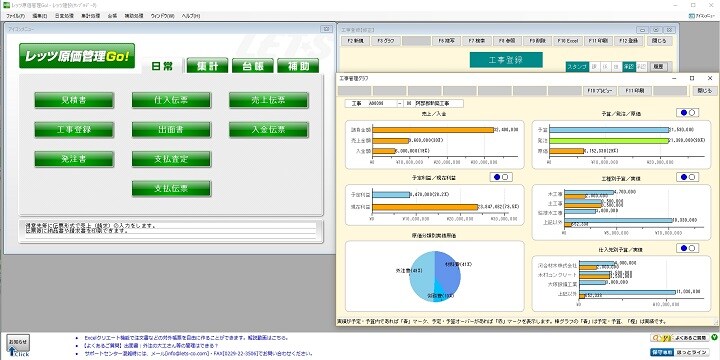This screenshot has width=720, height=360.
Task: Click the よくあるご質問 FAQ button
Action: [679, 338]
